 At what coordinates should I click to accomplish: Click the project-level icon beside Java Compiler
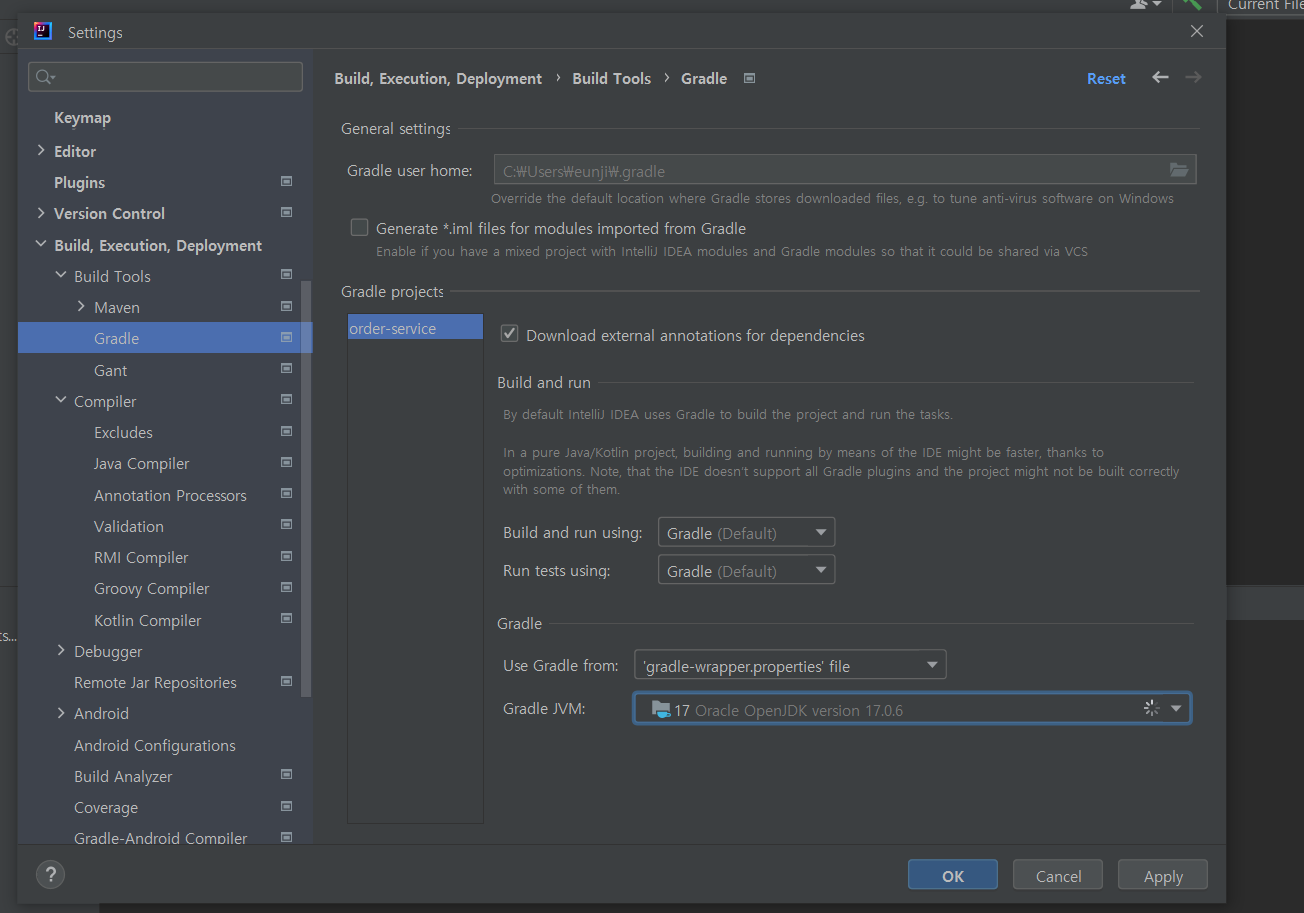(x=287, y=463)
